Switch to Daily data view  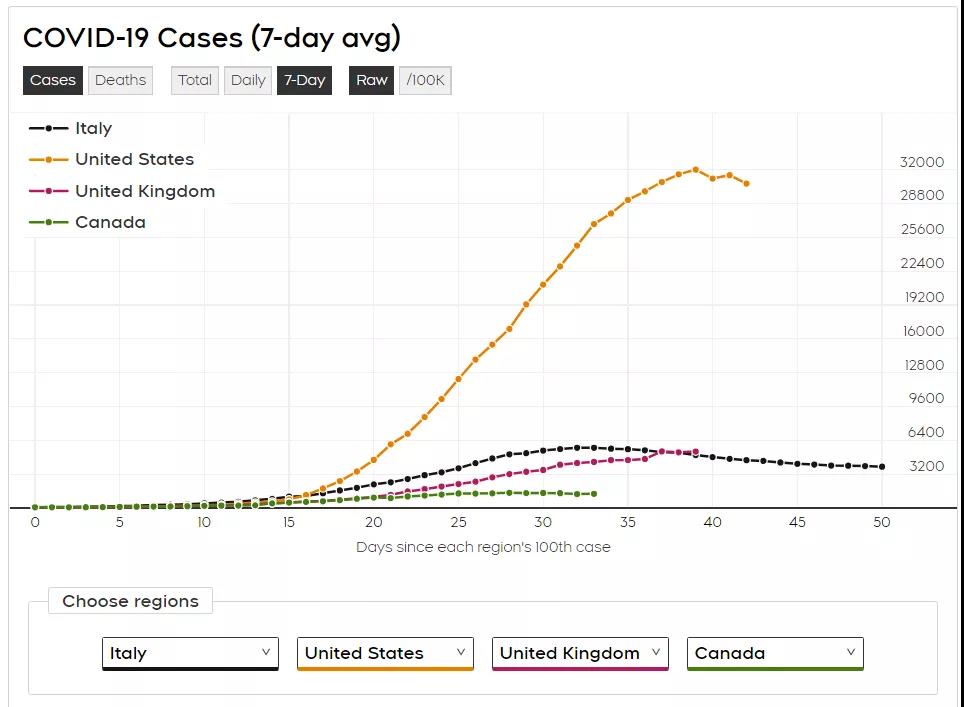click(248, 80)
